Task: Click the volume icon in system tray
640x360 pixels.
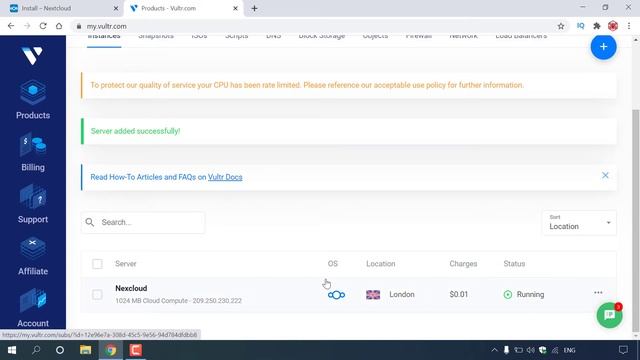Action: point(531,350)
